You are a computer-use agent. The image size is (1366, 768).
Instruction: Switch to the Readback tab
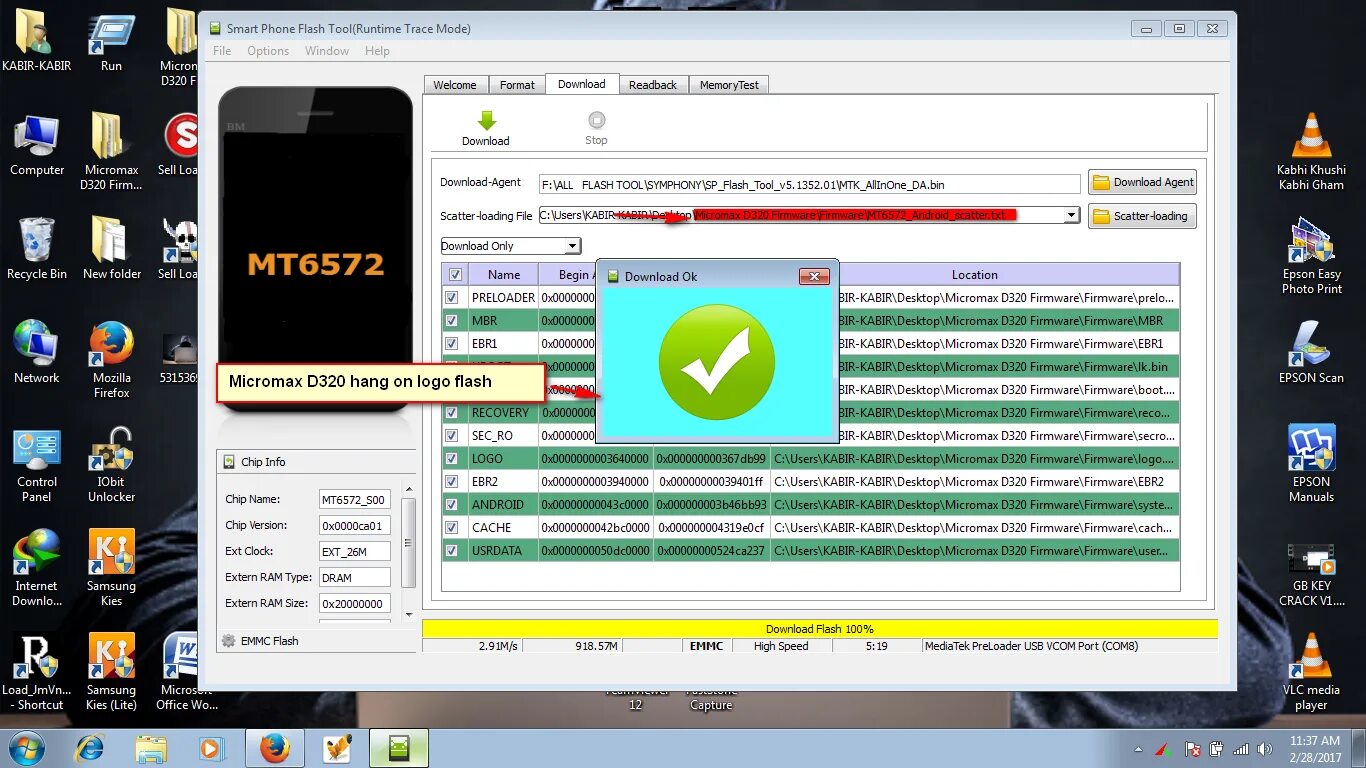pyautogui.click(x=653, y=85)
